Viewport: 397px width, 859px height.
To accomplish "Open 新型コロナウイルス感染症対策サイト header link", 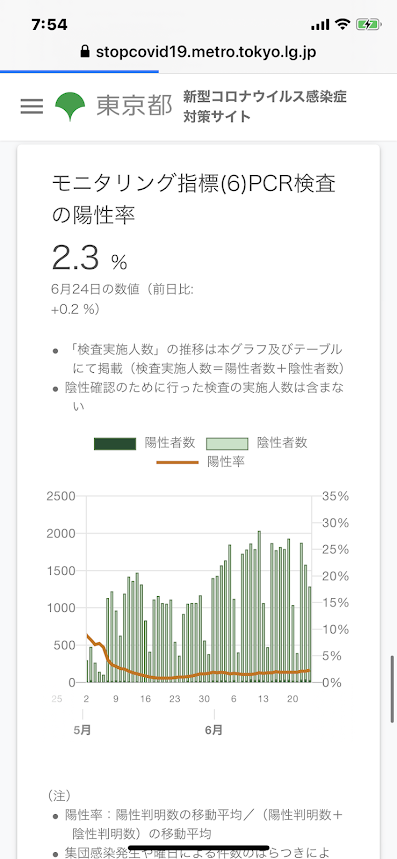I will pyautogui.click(x=265, y=106).
